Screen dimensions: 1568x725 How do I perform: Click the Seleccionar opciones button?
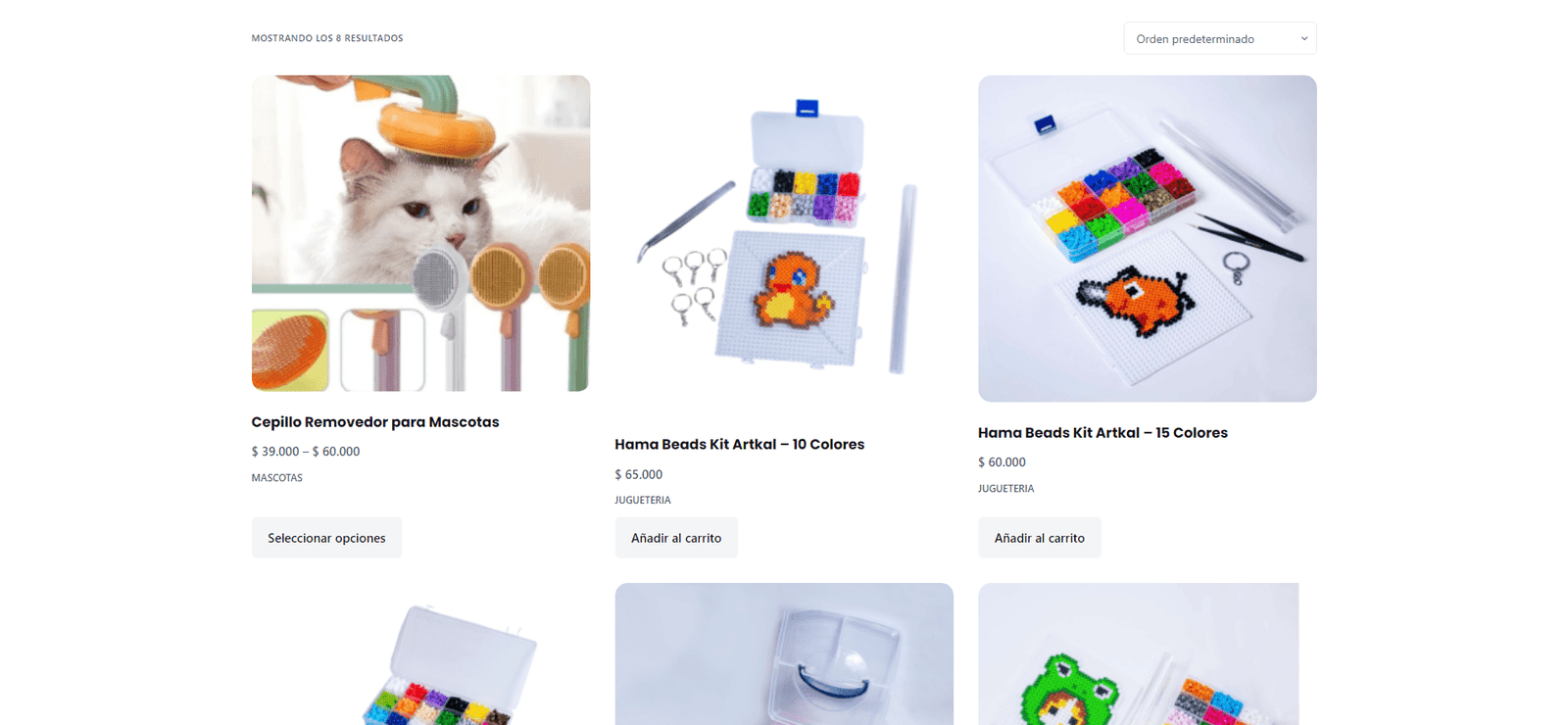pyautogui.click(x=326, y=538)
